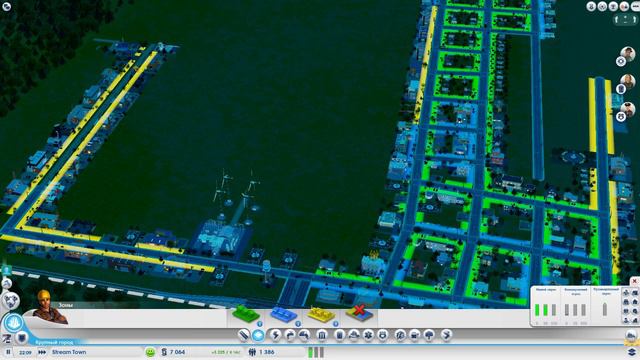The image size is (640, 360).
Task: Click the city name Stream Town
Action: pyautogui.click(x=69, y=352)
